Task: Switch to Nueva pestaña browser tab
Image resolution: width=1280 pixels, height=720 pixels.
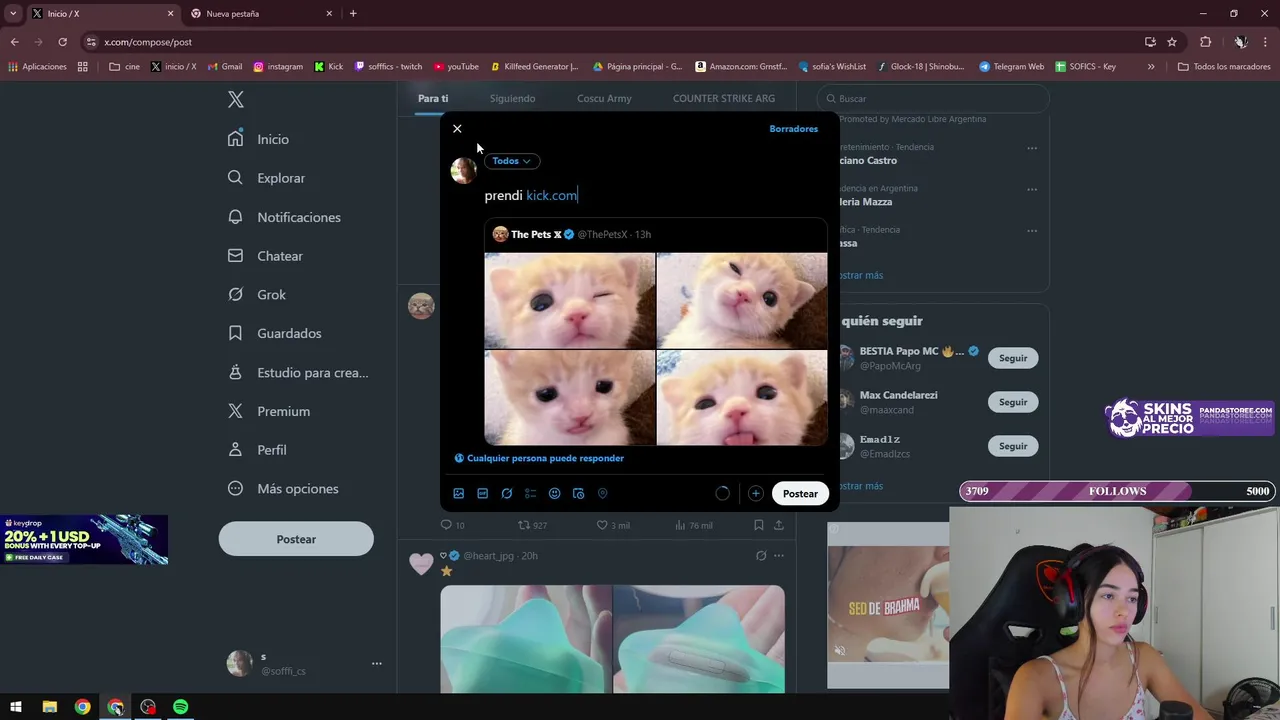Action: (260, 14)
